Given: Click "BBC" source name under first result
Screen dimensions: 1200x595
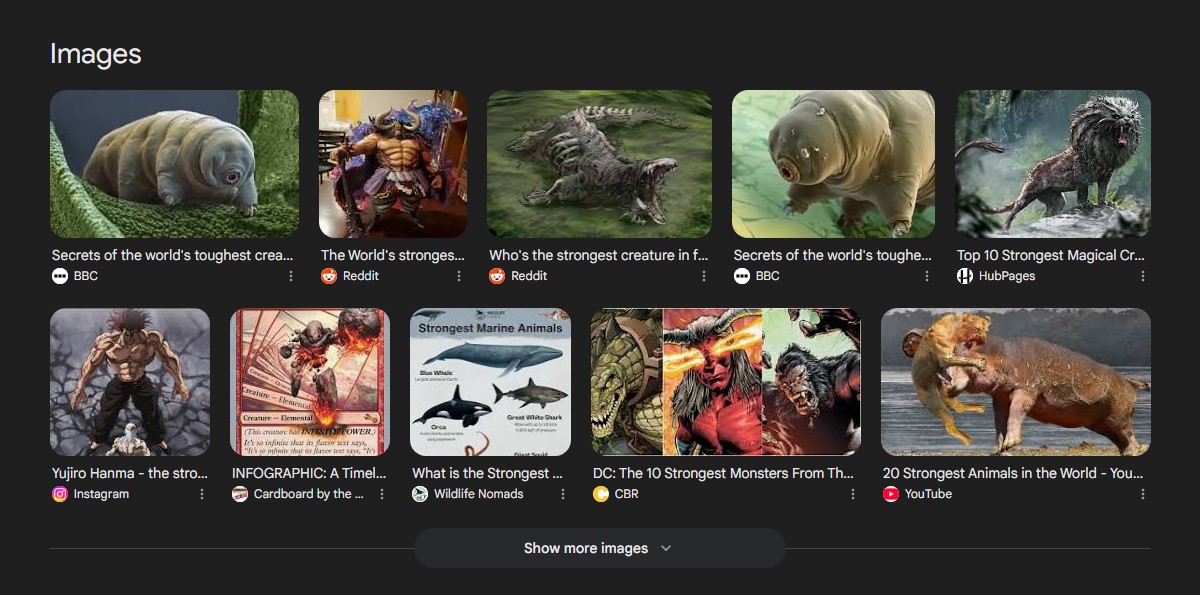Looking at the screenshot, I should click(86, 276).
